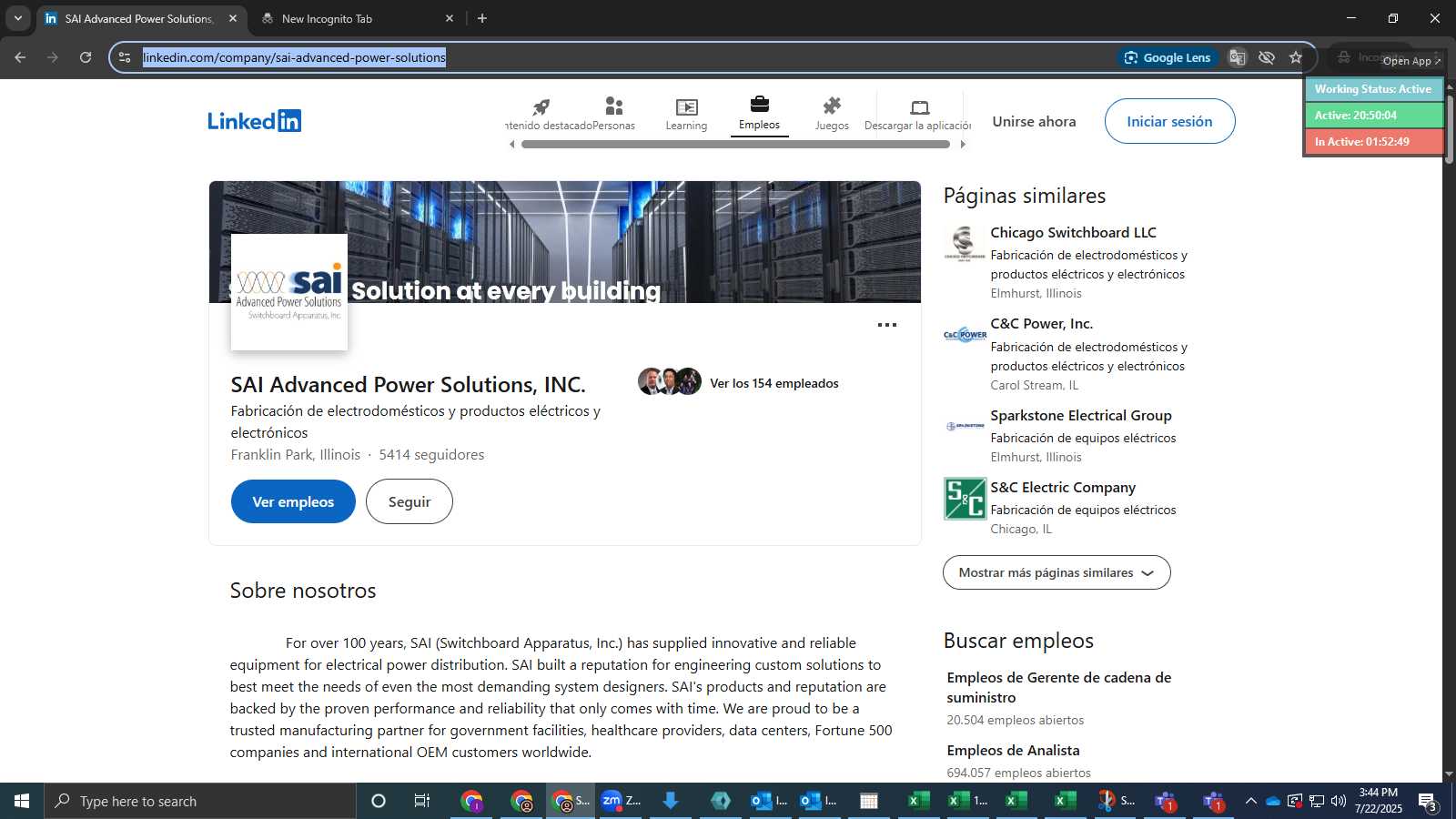Open the Sparkstone Electrical Group link
Screen dimensions: 1456x819
coord(1080,415)
